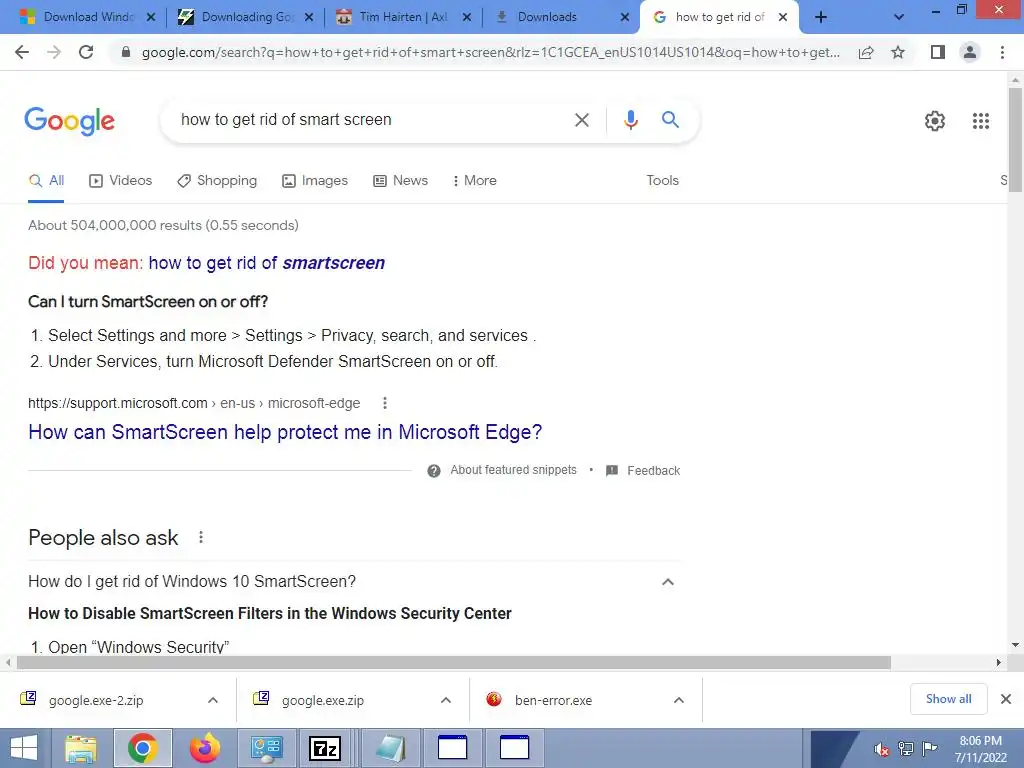Viewport: 1024px width, 768px height.
Task: Click the corrected smartscreen suggestion link
Action: [x=266, y=263]
